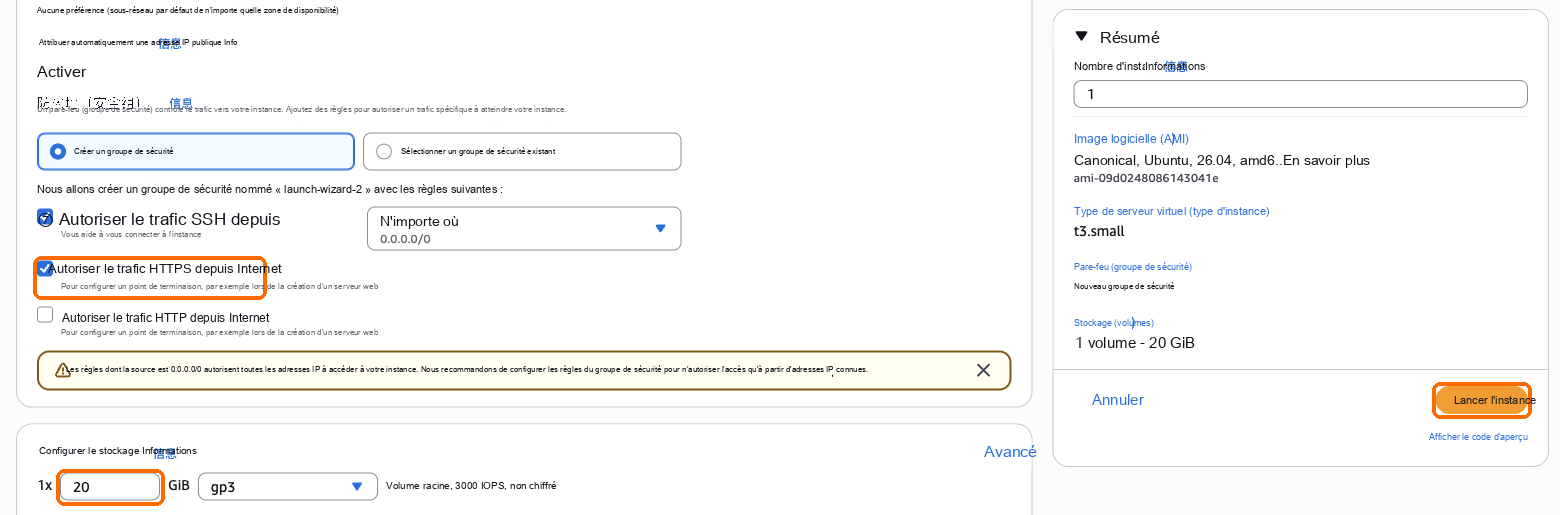Click the warning triangle icon in the alert
Screen dimensions: 1560x515
[63, 370]
